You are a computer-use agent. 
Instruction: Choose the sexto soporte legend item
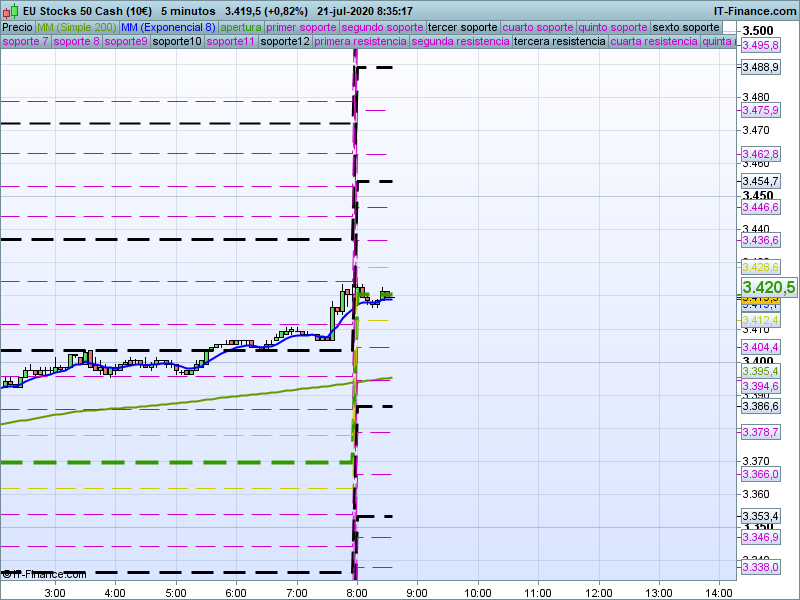[x=685, y=27]
